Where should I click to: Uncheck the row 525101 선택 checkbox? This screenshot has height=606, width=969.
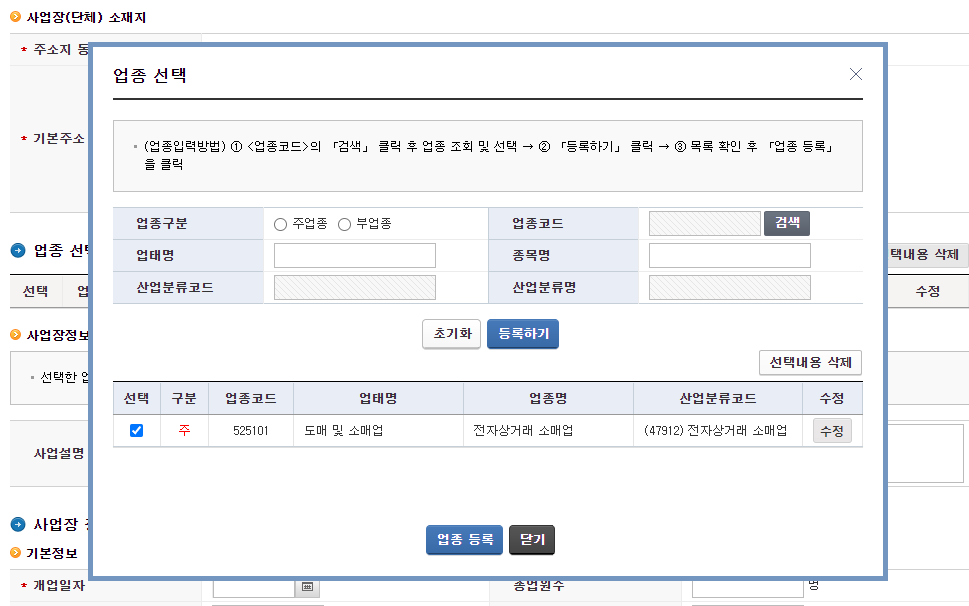(x=137, y=431)
